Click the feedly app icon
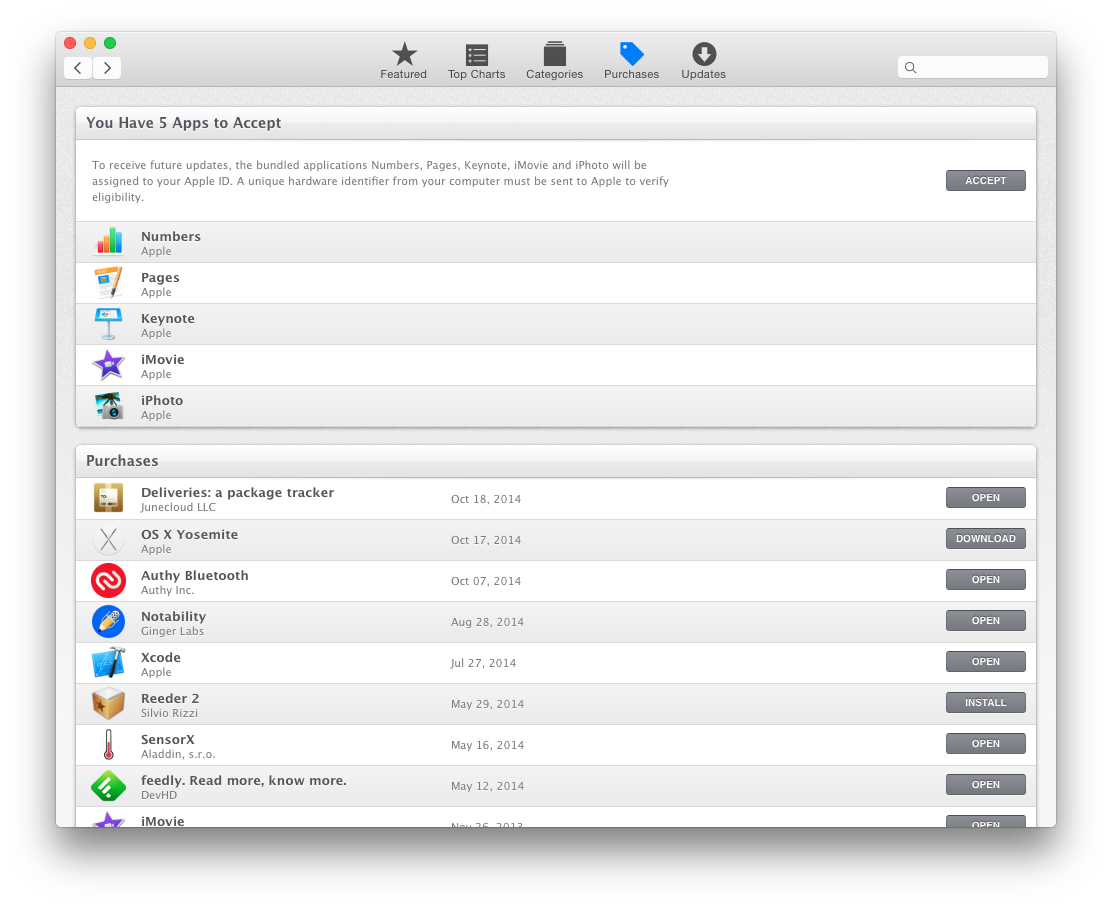 click(109, 786)
